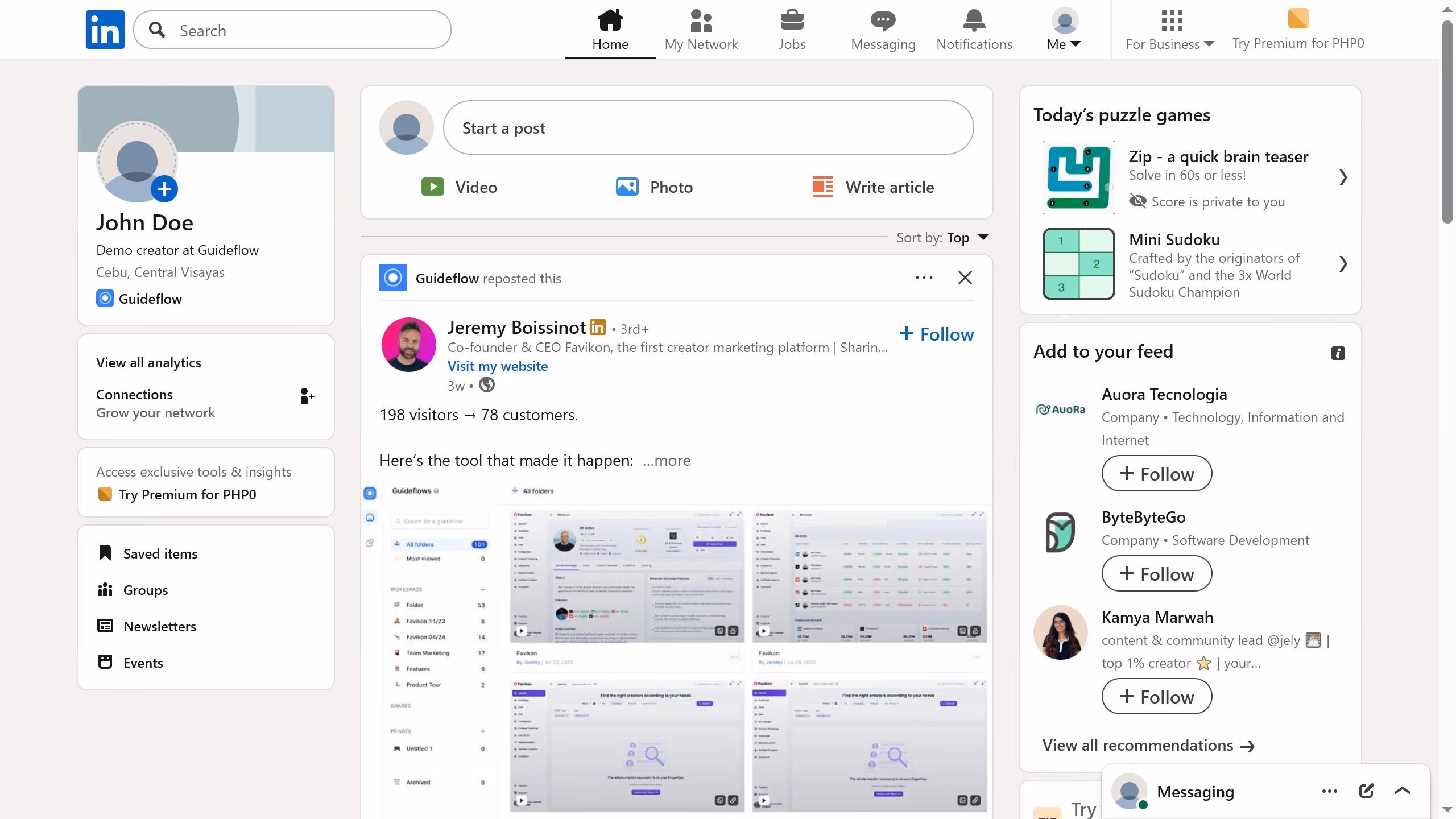Go to the My Network tab label
1456x819 pixels.
[701, 44]
